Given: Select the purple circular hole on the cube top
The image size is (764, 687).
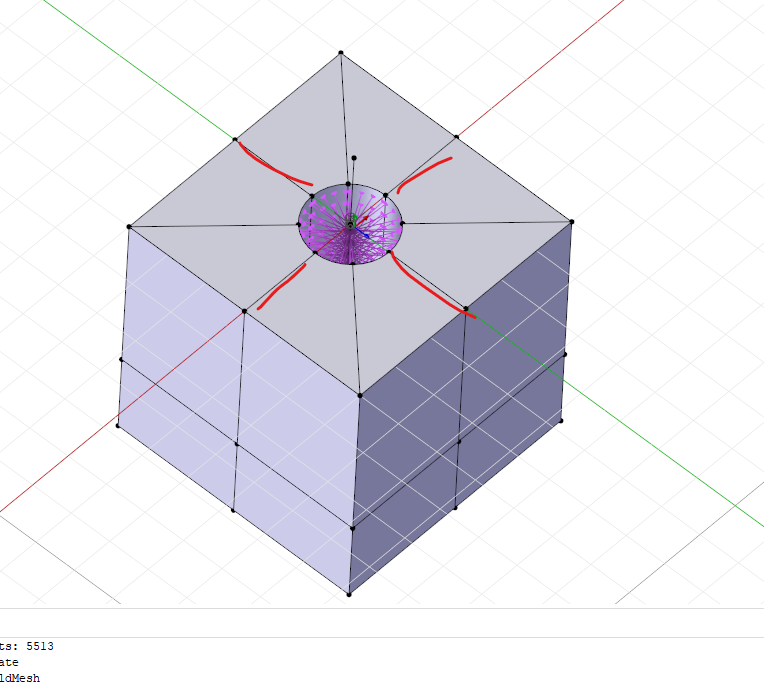Looking at the screenshot, I should coord(350,225).
